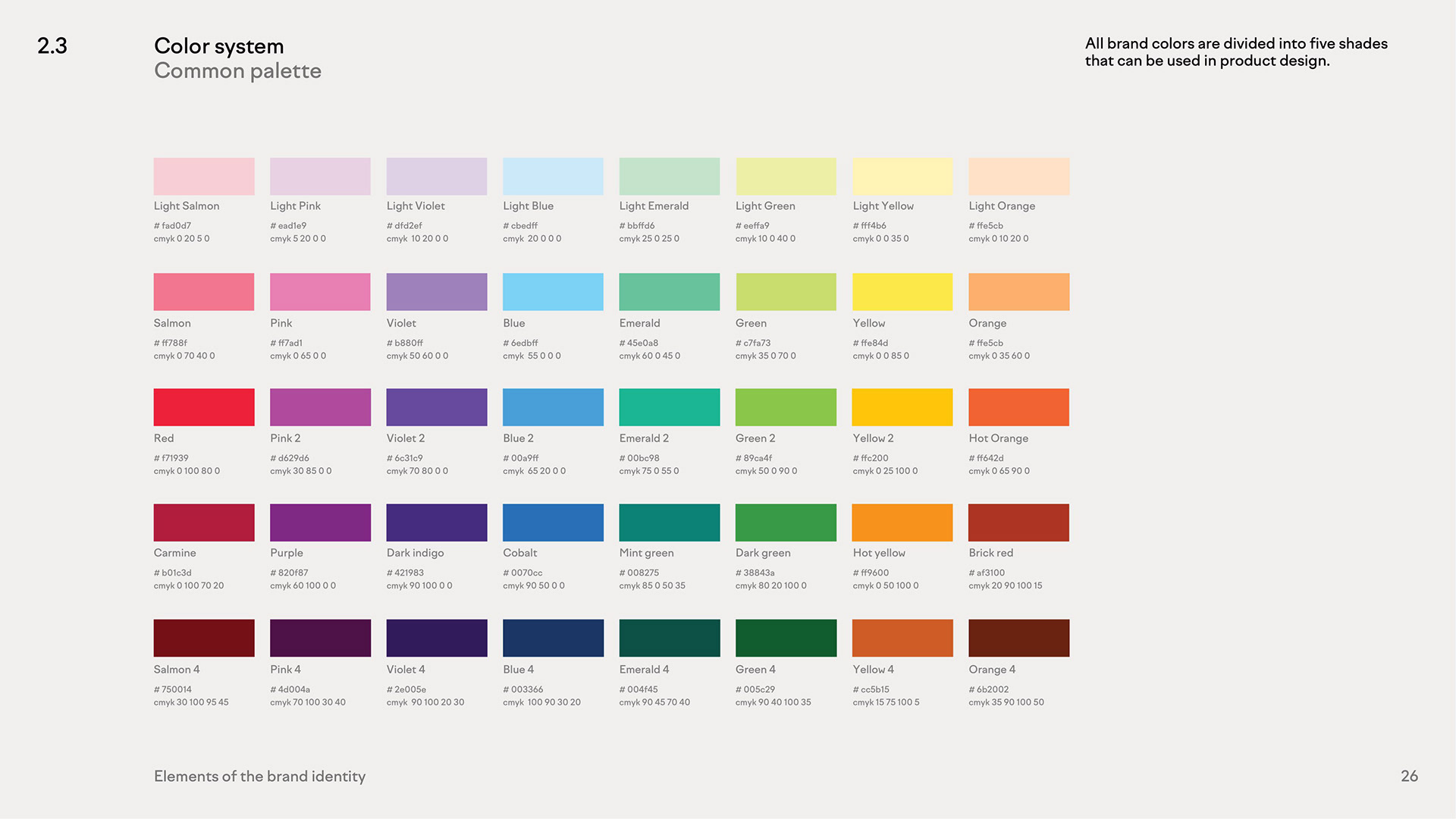The image size is (1456, 819).
Task: Select the Red color swatch
Action: coord(203,407)
